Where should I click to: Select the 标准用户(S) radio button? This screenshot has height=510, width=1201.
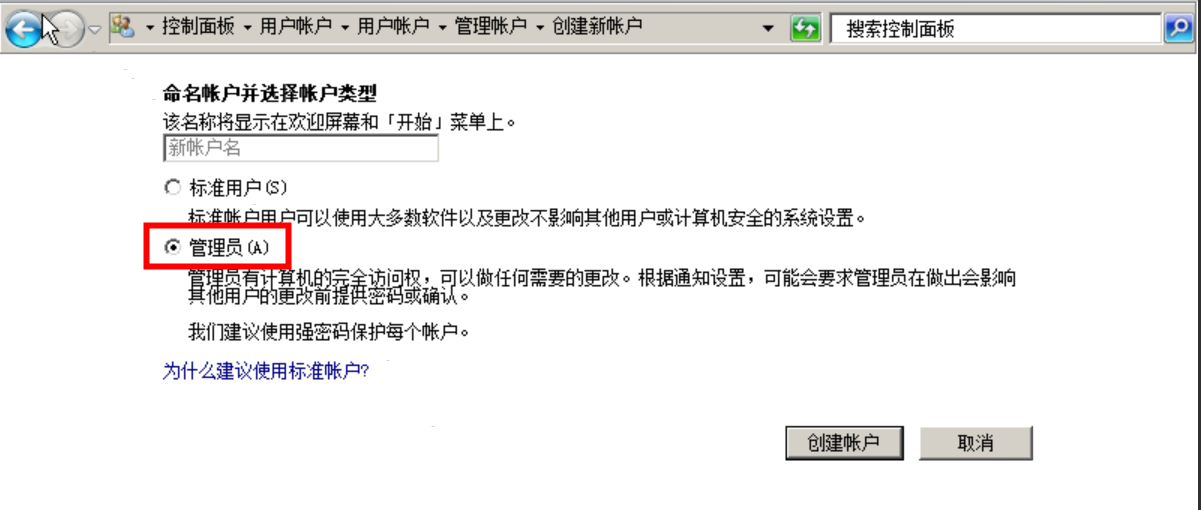tap(171, 187)
